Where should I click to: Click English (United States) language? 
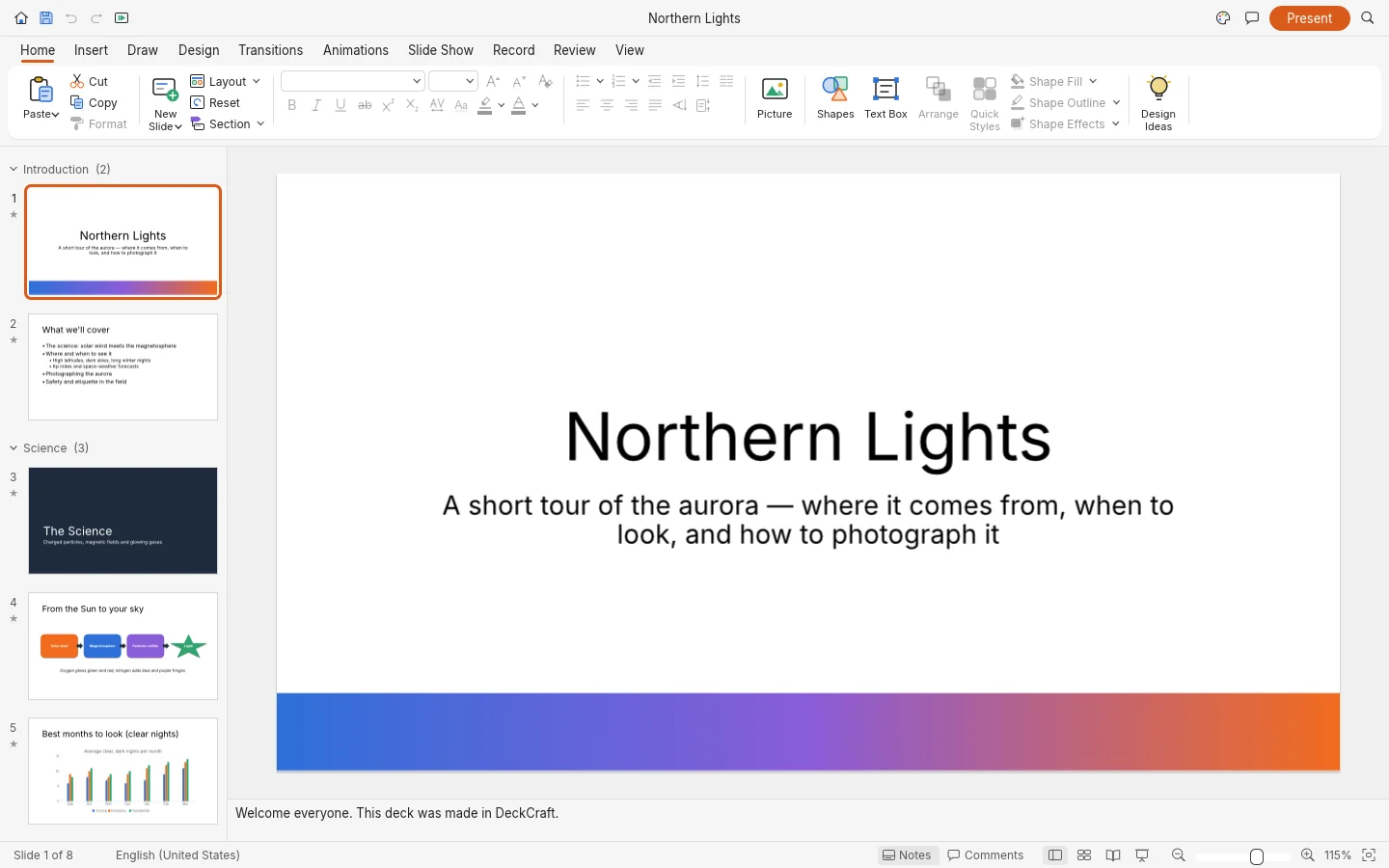[x=177, y=855]
